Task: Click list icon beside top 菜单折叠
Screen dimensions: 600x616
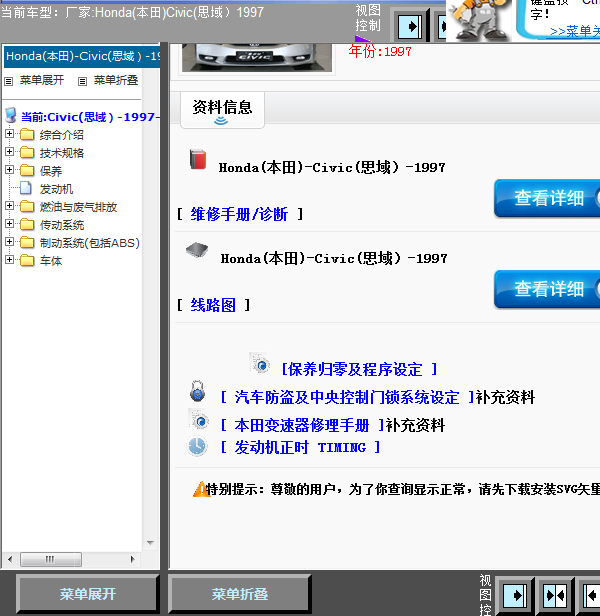Action: (x=82, y=81)
